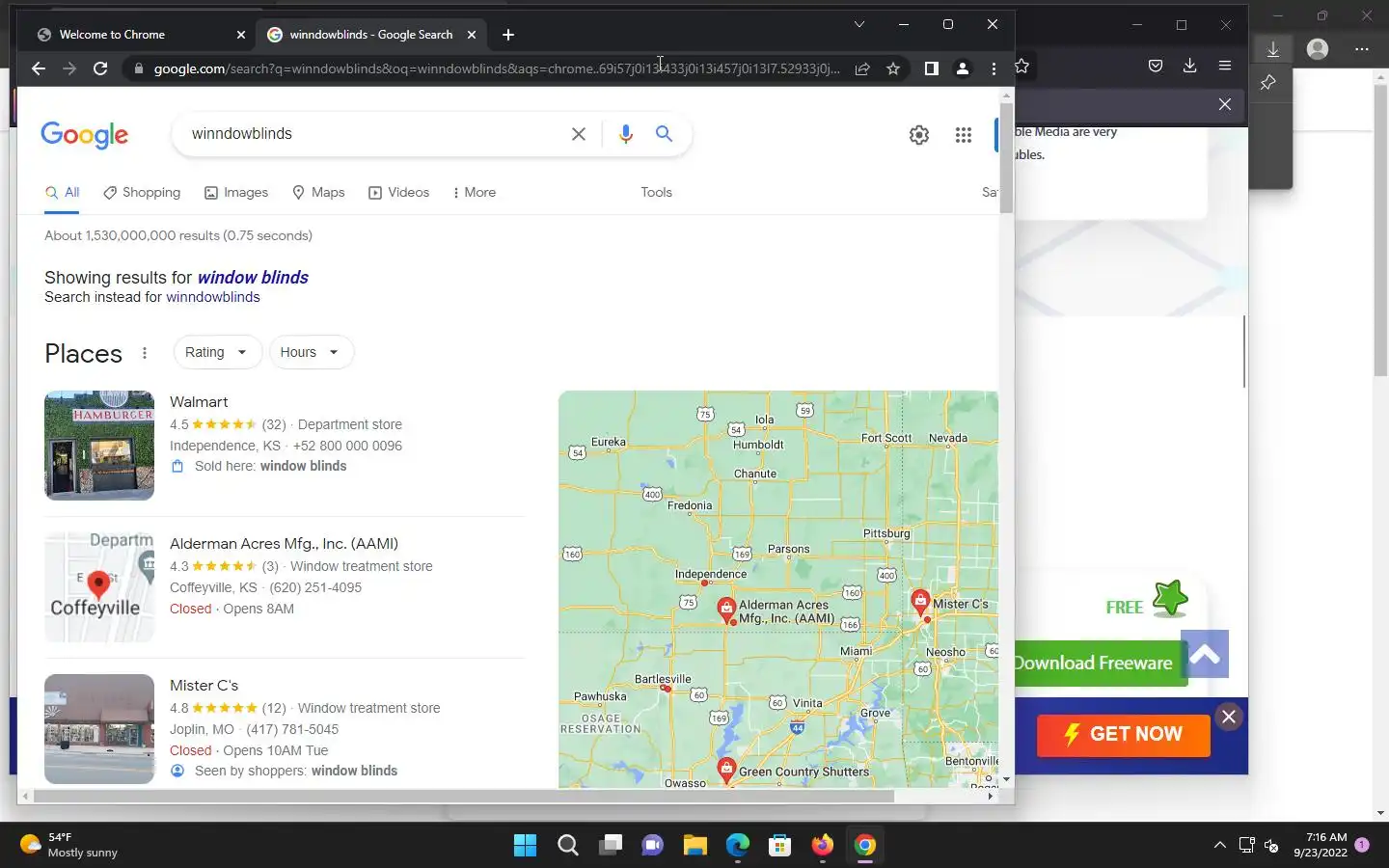Open Alderman Acres Mfg., Inc. listing
The height and width of the screenshot is (868, 1389).
[x=284, y=544]
